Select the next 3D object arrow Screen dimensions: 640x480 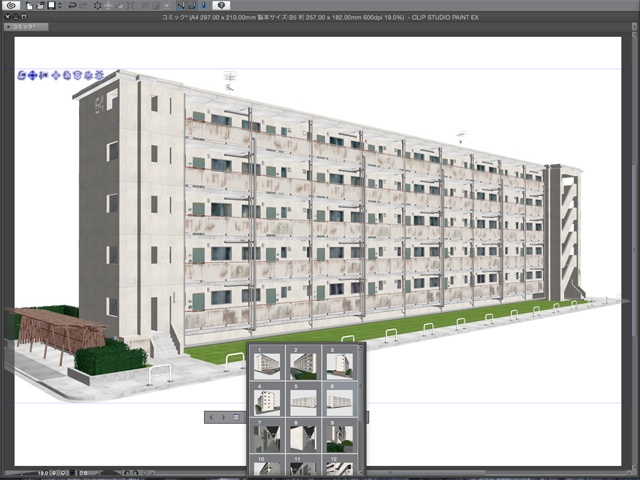coord(223,417)
